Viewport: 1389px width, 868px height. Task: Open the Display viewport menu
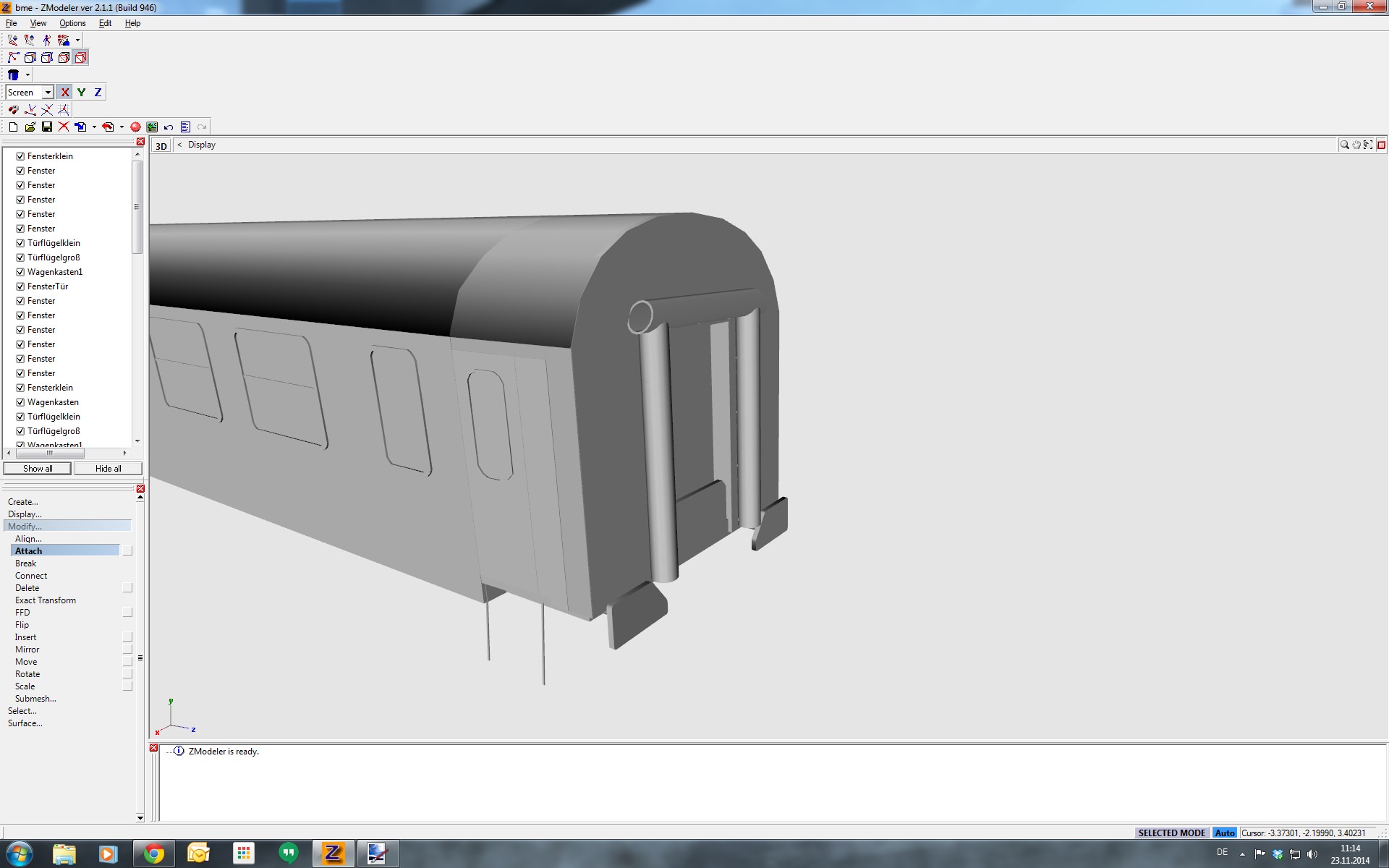click(202, 145)
